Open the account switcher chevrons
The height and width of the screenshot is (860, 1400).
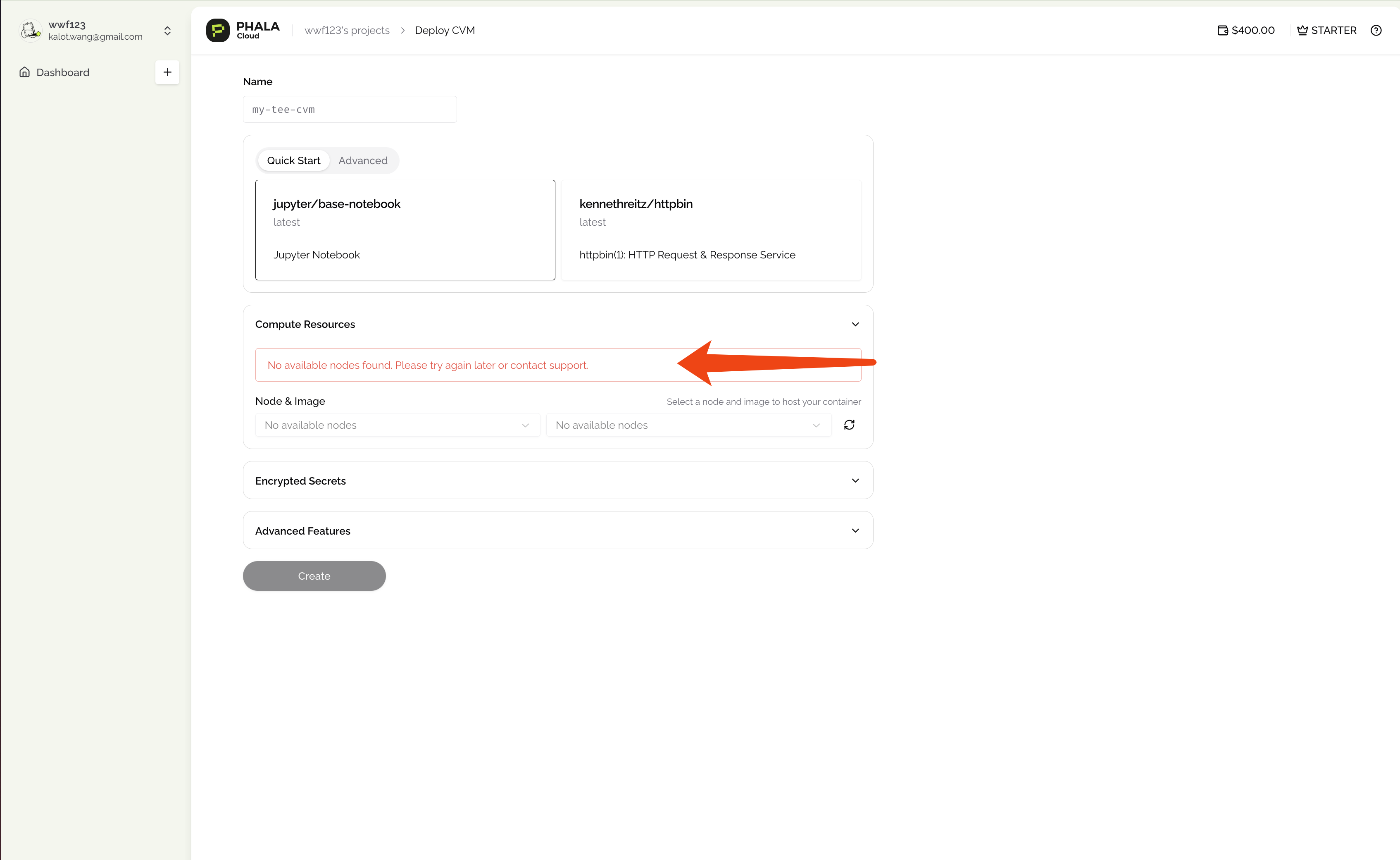(x=167, y=30)
